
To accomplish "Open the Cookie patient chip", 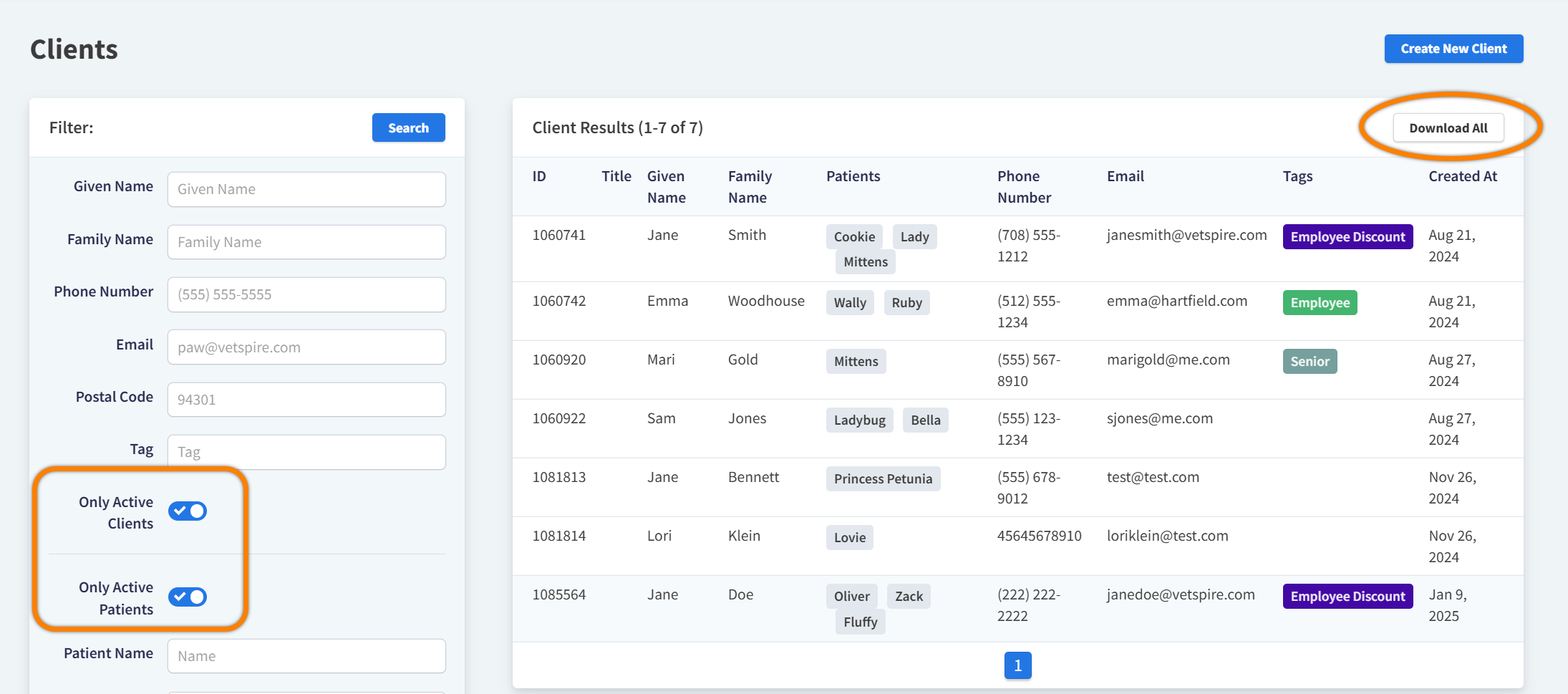I will (x=854, y=237).
